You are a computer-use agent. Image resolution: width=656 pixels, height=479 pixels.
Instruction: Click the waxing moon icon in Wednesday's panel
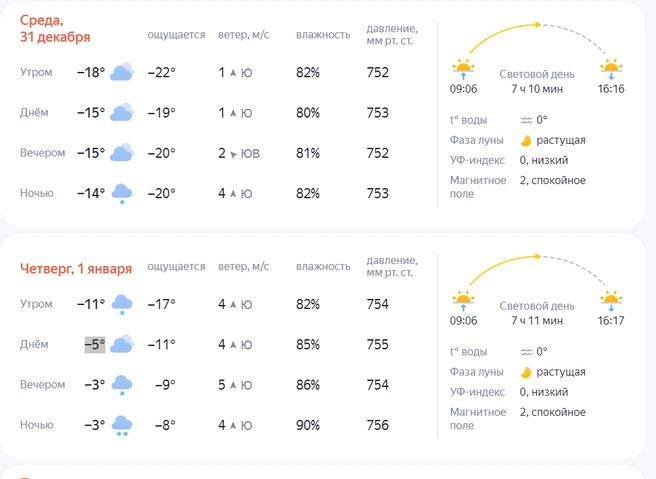point(526,141)
